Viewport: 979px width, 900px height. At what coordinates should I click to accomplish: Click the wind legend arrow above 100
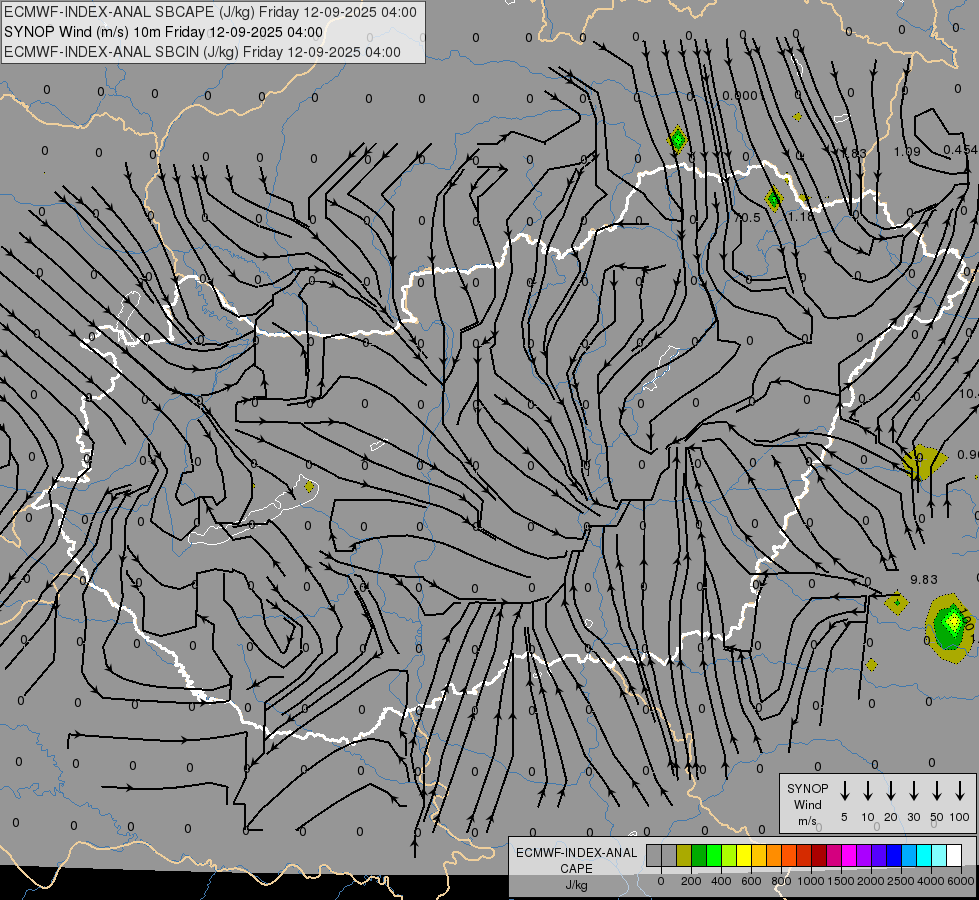click(960, 791)
